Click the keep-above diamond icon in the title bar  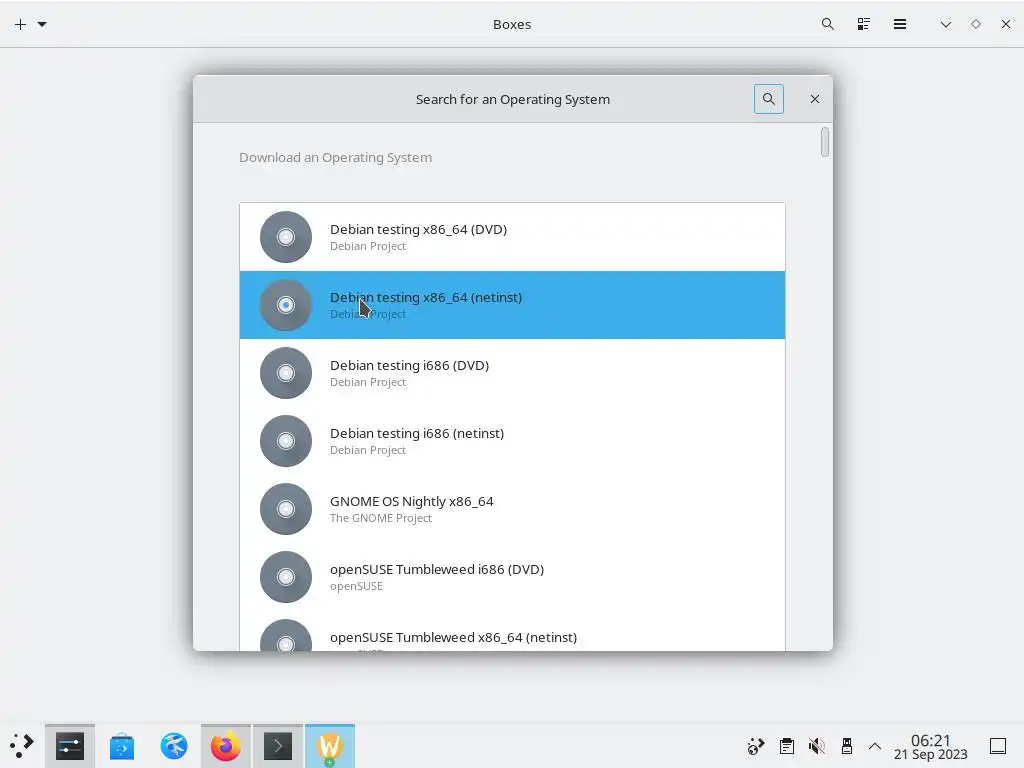point(976,24)
